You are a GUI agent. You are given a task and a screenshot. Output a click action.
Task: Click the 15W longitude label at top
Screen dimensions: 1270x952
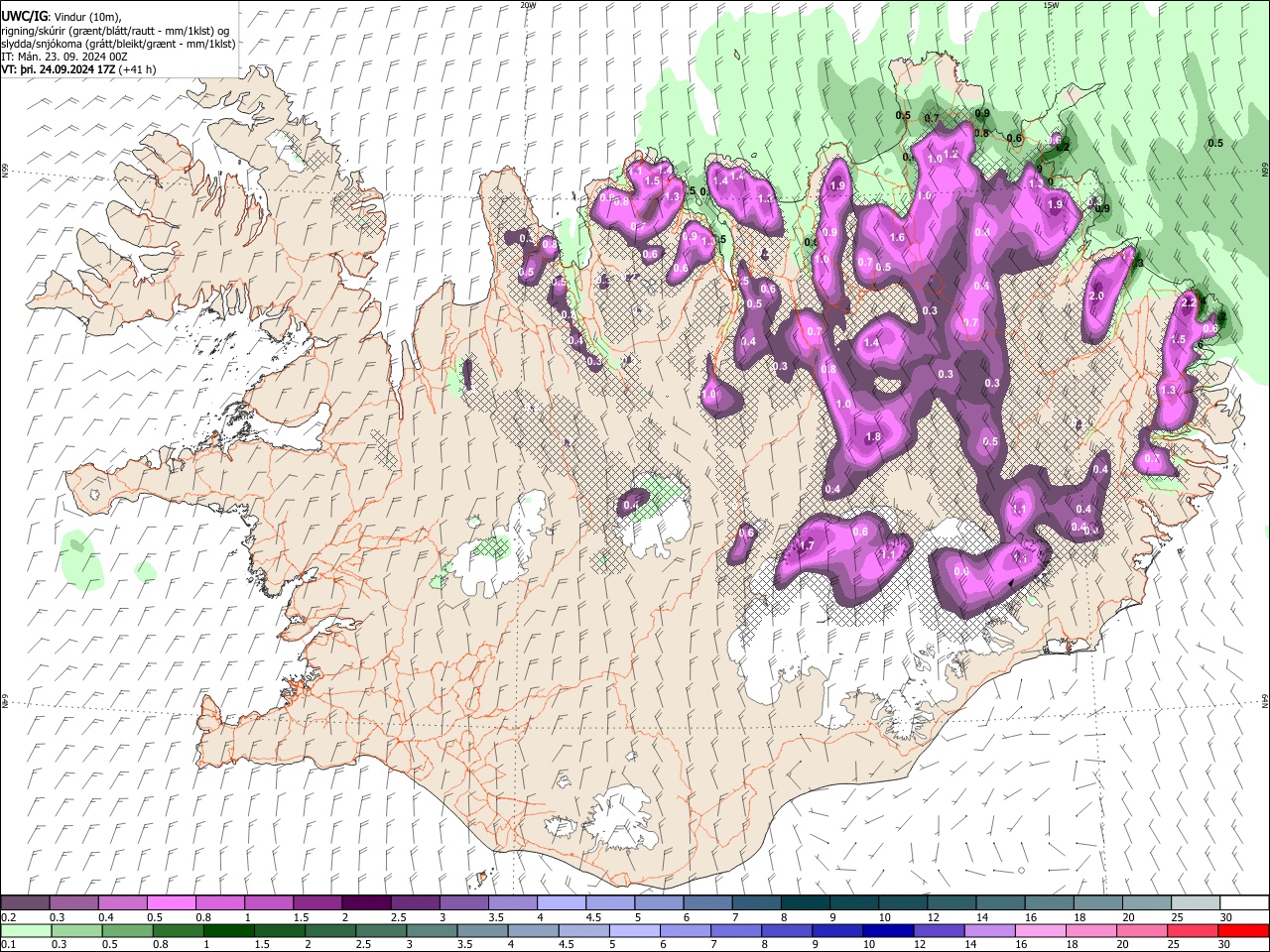(x=1051, y=5)
